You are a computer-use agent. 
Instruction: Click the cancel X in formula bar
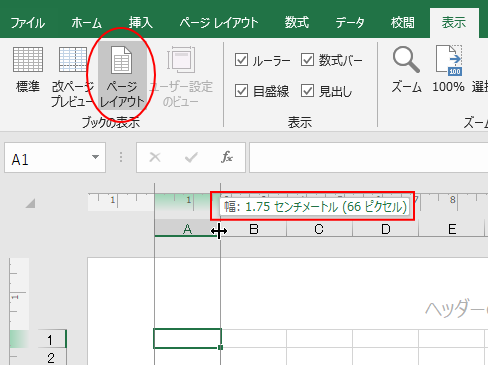click(x=155, y=157)
